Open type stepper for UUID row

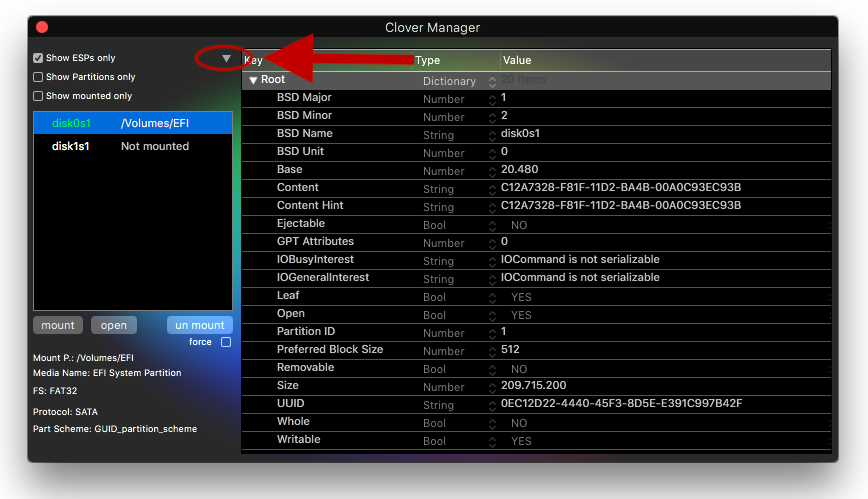click(492, 405)
